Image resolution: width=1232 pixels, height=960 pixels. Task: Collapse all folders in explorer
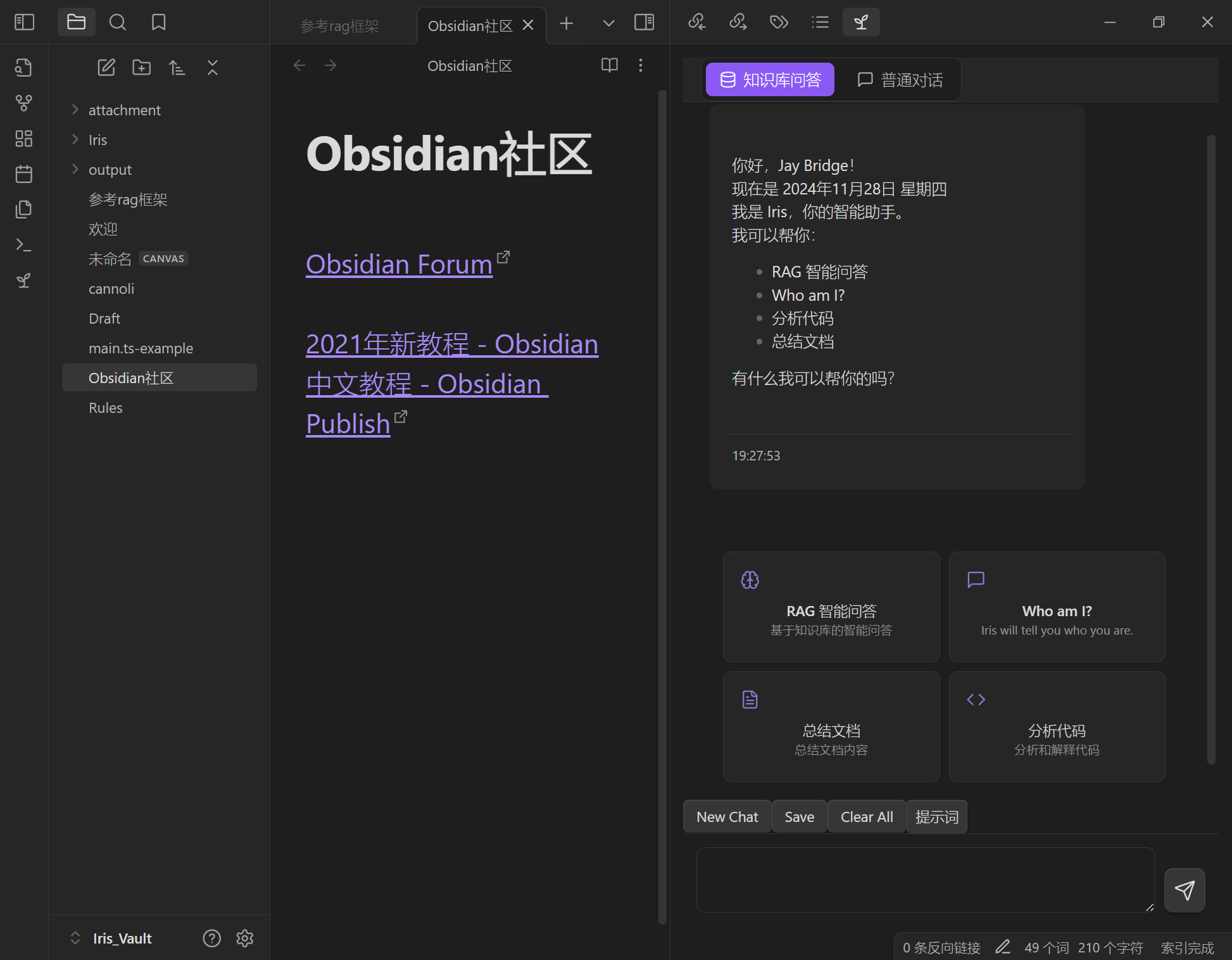213,67
